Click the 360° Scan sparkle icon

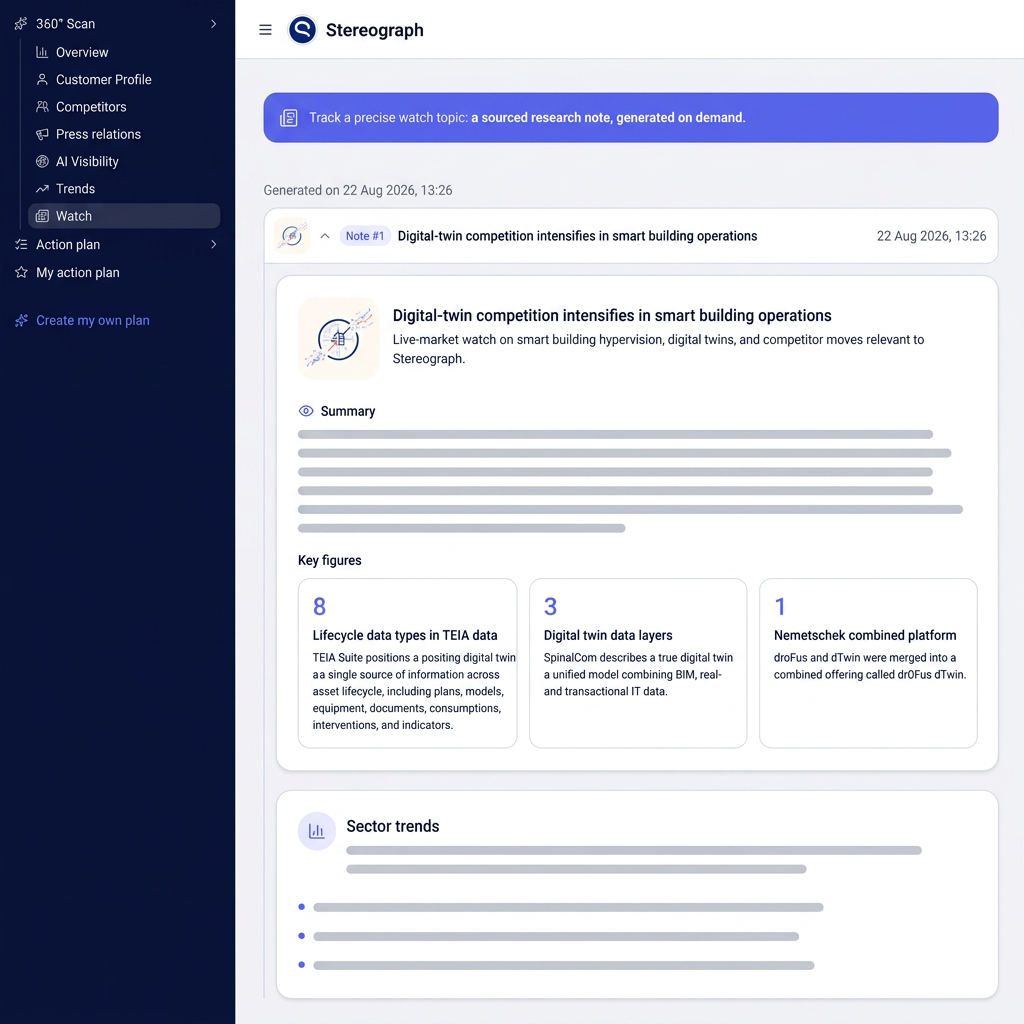(21, 24)
